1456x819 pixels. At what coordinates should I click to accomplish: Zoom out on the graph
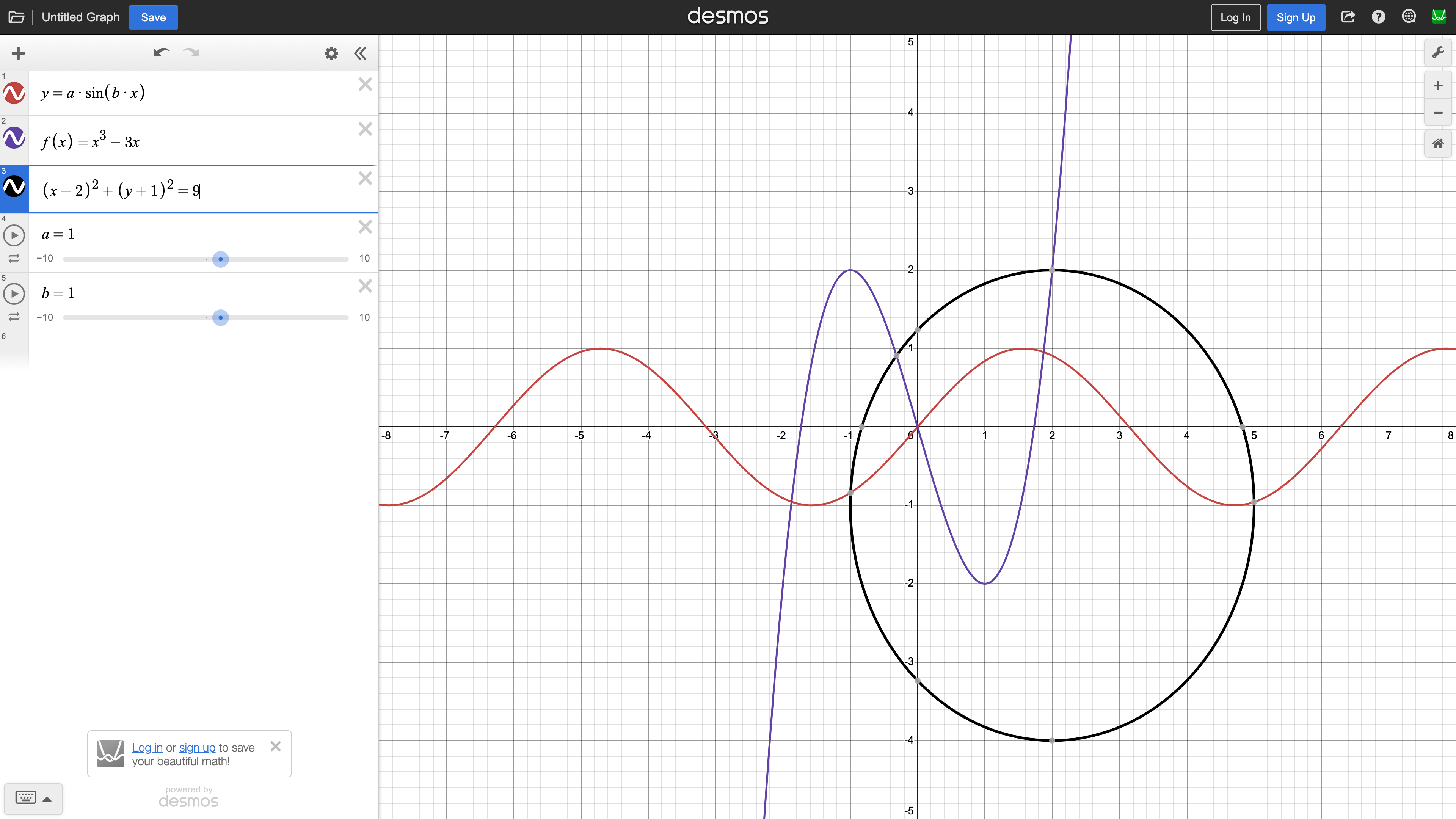pyautogui.click(x=1438, y=113)
